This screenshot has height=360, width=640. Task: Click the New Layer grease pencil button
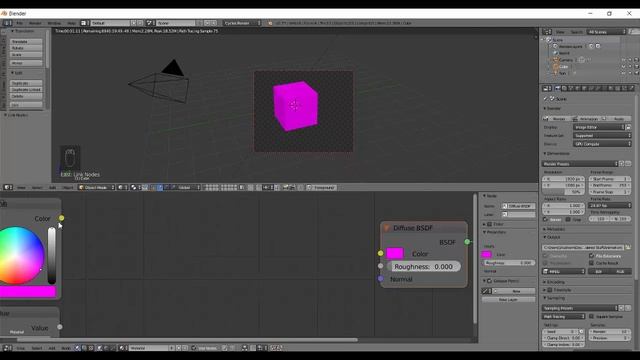pos(508,300)
